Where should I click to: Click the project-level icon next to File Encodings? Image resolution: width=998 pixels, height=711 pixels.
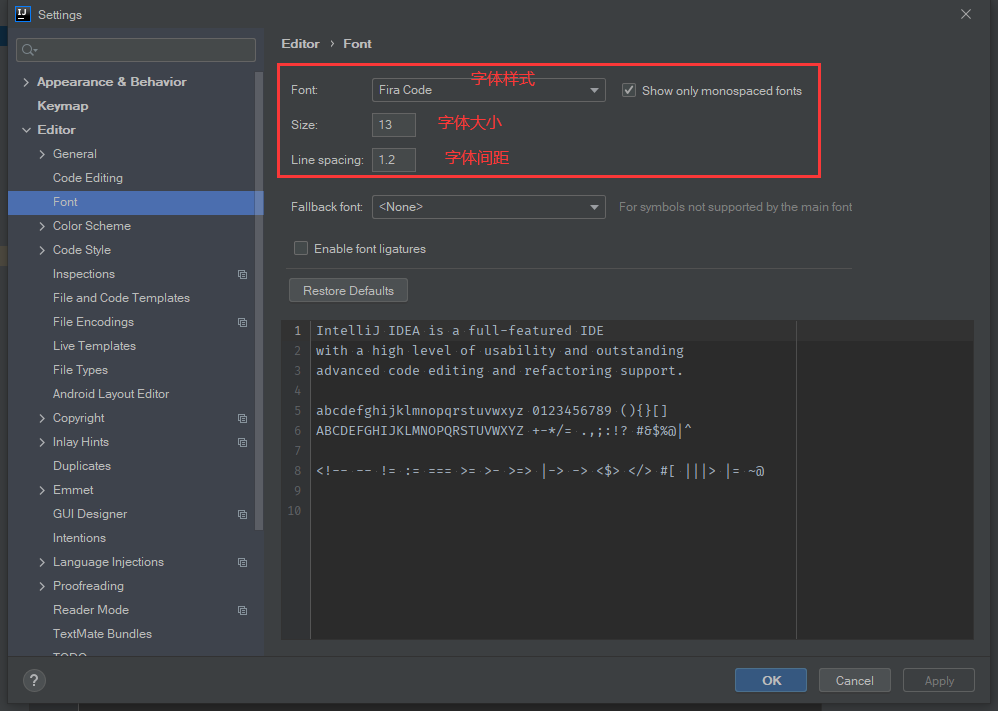pos(242,322)
